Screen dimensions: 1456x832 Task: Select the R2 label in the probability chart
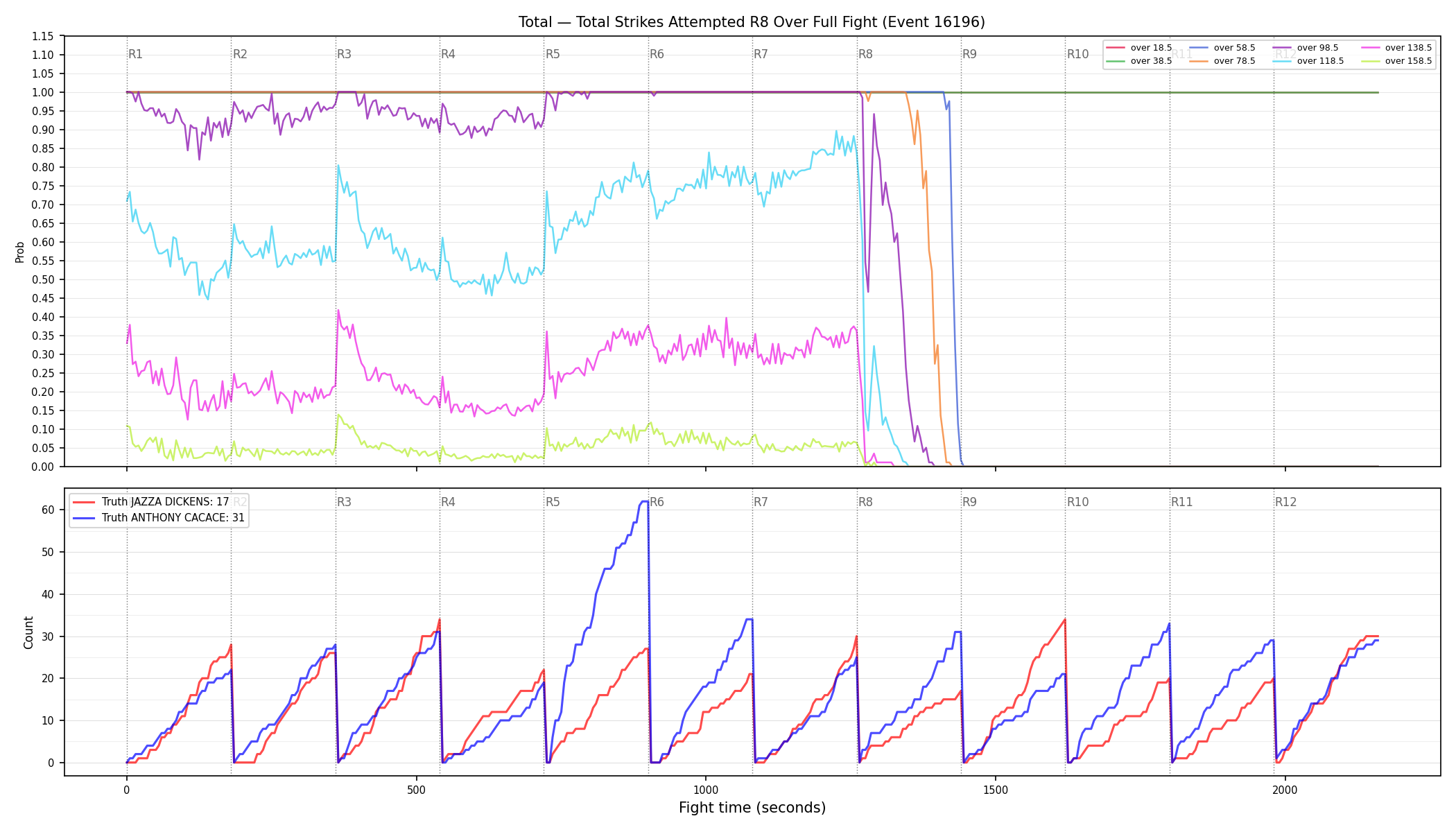click(240, 54)
